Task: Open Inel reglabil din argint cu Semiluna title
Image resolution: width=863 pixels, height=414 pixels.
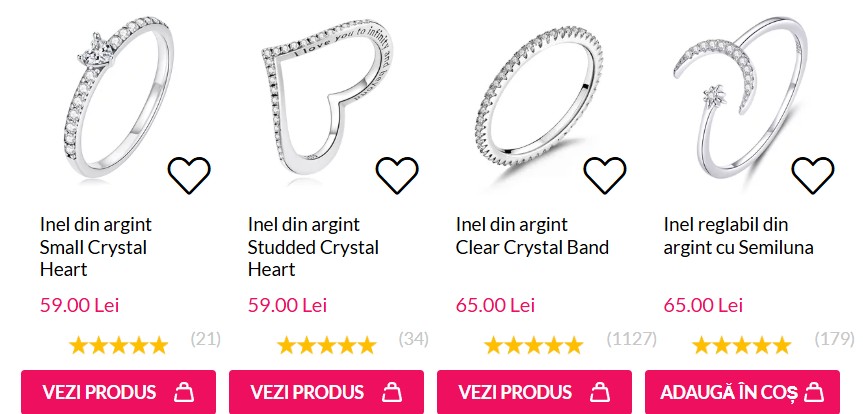Action: [738, 236]
